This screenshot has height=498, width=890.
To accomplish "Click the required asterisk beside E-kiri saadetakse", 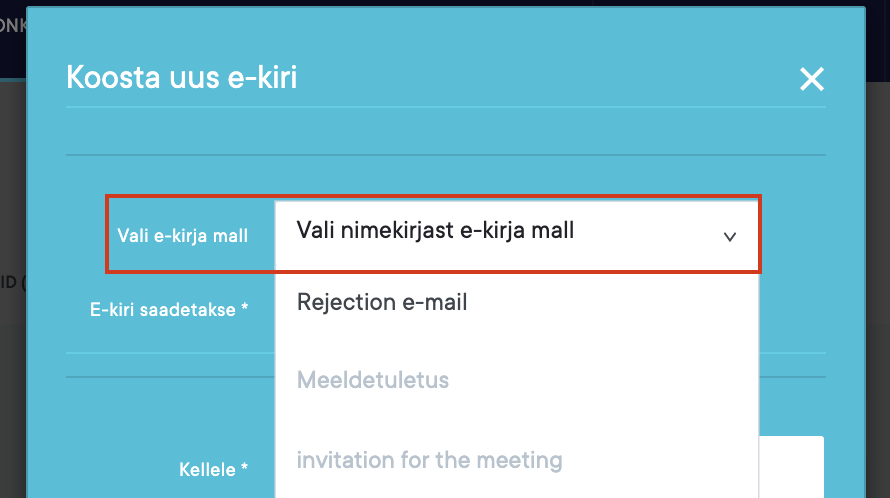I will point(244,309).
